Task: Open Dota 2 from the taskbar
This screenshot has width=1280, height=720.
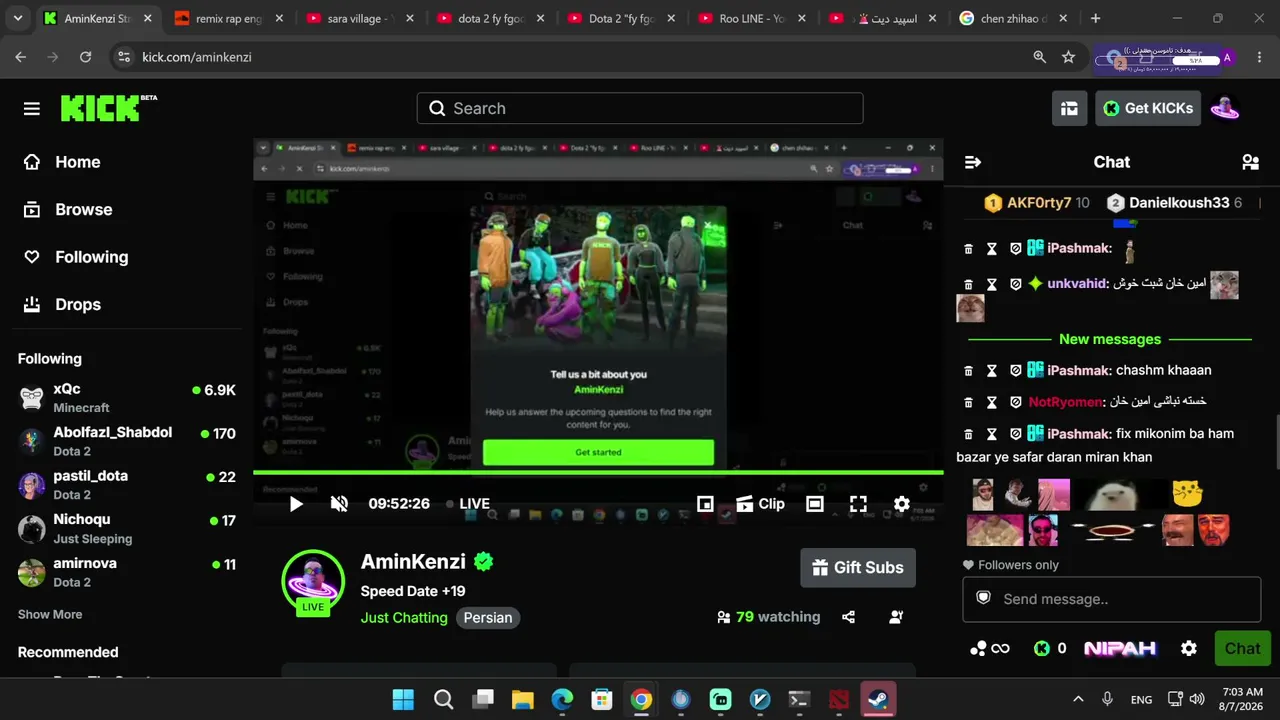Action: [837, 699]
